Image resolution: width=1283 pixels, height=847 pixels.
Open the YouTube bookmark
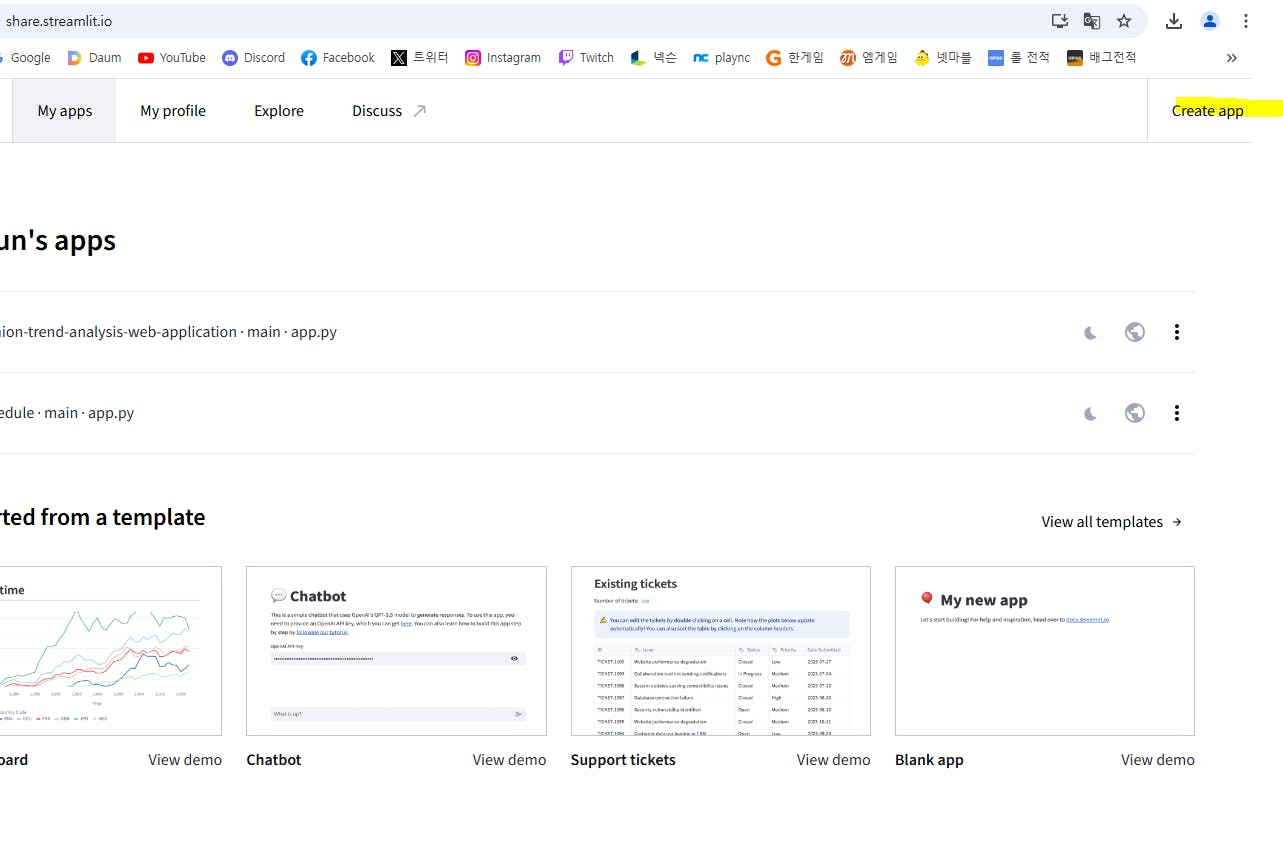point(172,58)
